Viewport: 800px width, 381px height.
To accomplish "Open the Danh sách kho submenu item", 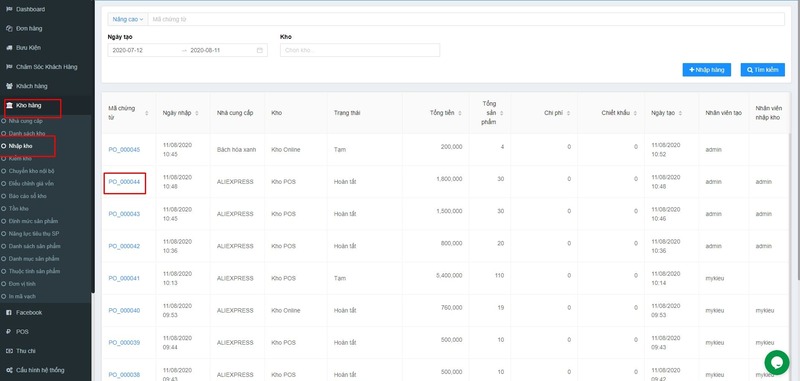I will 27,133.
